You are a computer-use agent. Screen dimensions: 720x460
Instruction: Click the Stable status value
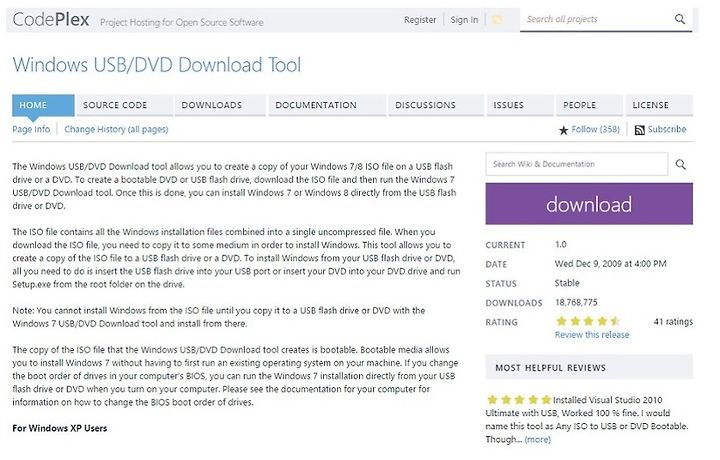click(567, 283)
